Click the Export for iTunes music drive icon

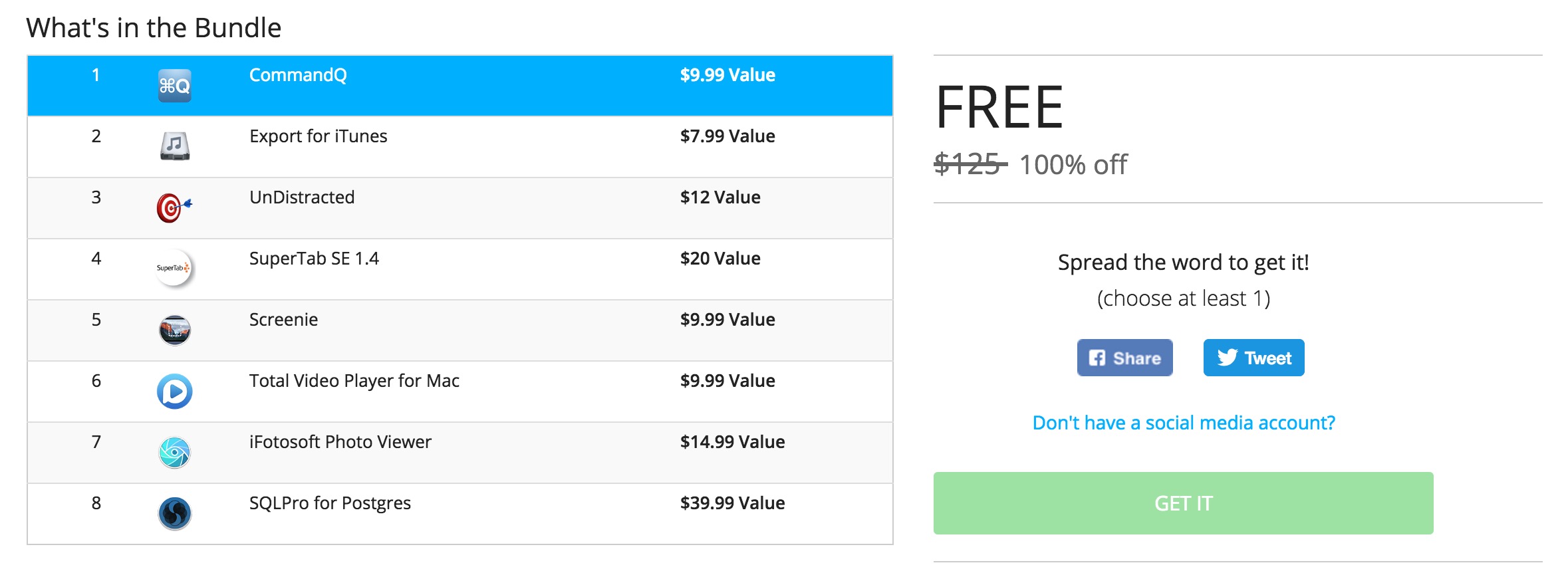point(174,146)
